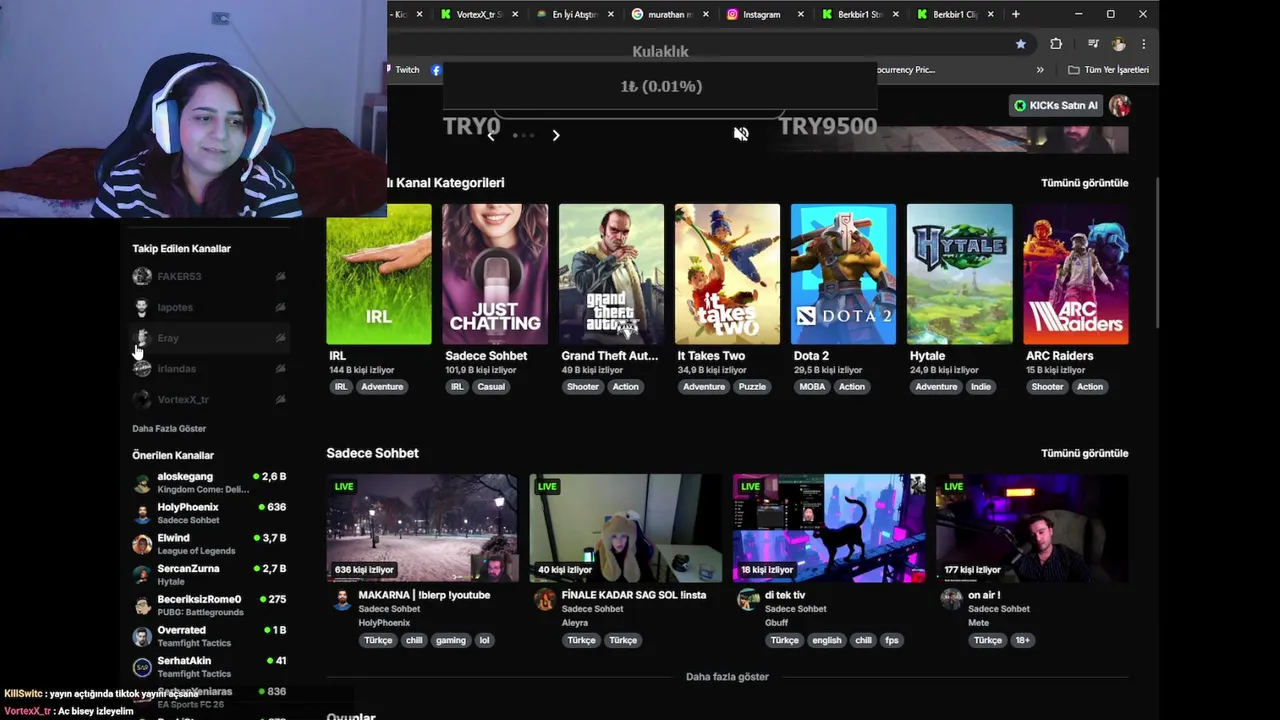Open the Twitch bookmark
This screenshot has height=720, width=1280.
coord(403,70)
